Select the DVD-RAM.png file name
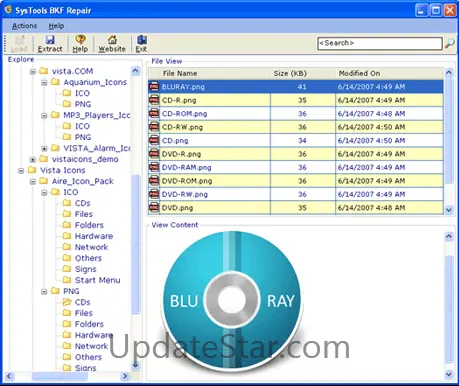459x386 pixels. coord(186,167)
